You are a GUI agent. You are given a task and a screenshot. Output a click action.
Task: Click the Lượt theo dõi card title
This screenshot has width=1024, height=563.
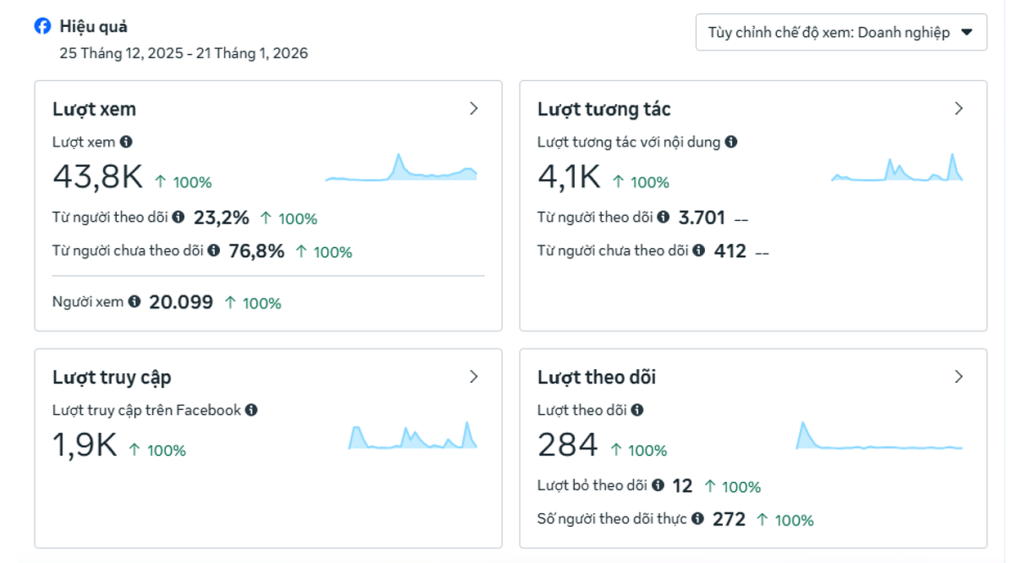tap(596, 377)
